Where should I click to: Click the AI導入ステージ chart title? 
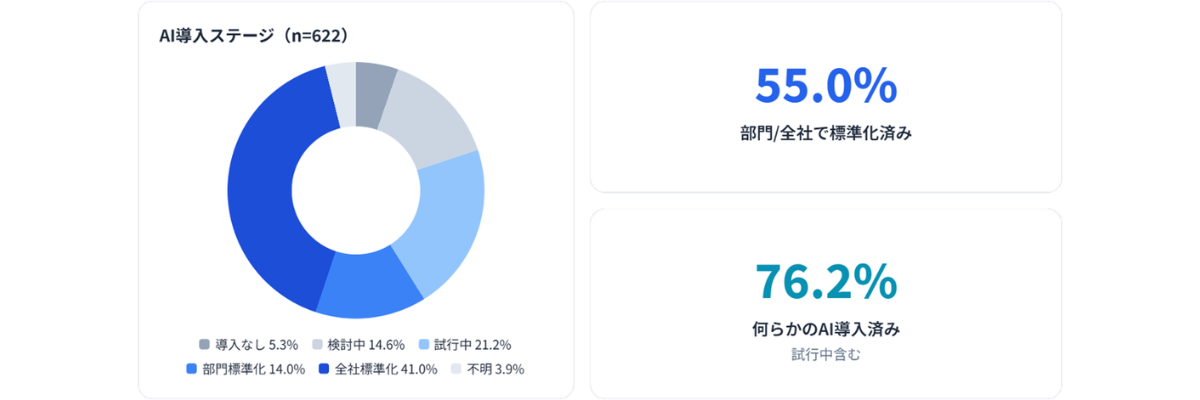253,36
